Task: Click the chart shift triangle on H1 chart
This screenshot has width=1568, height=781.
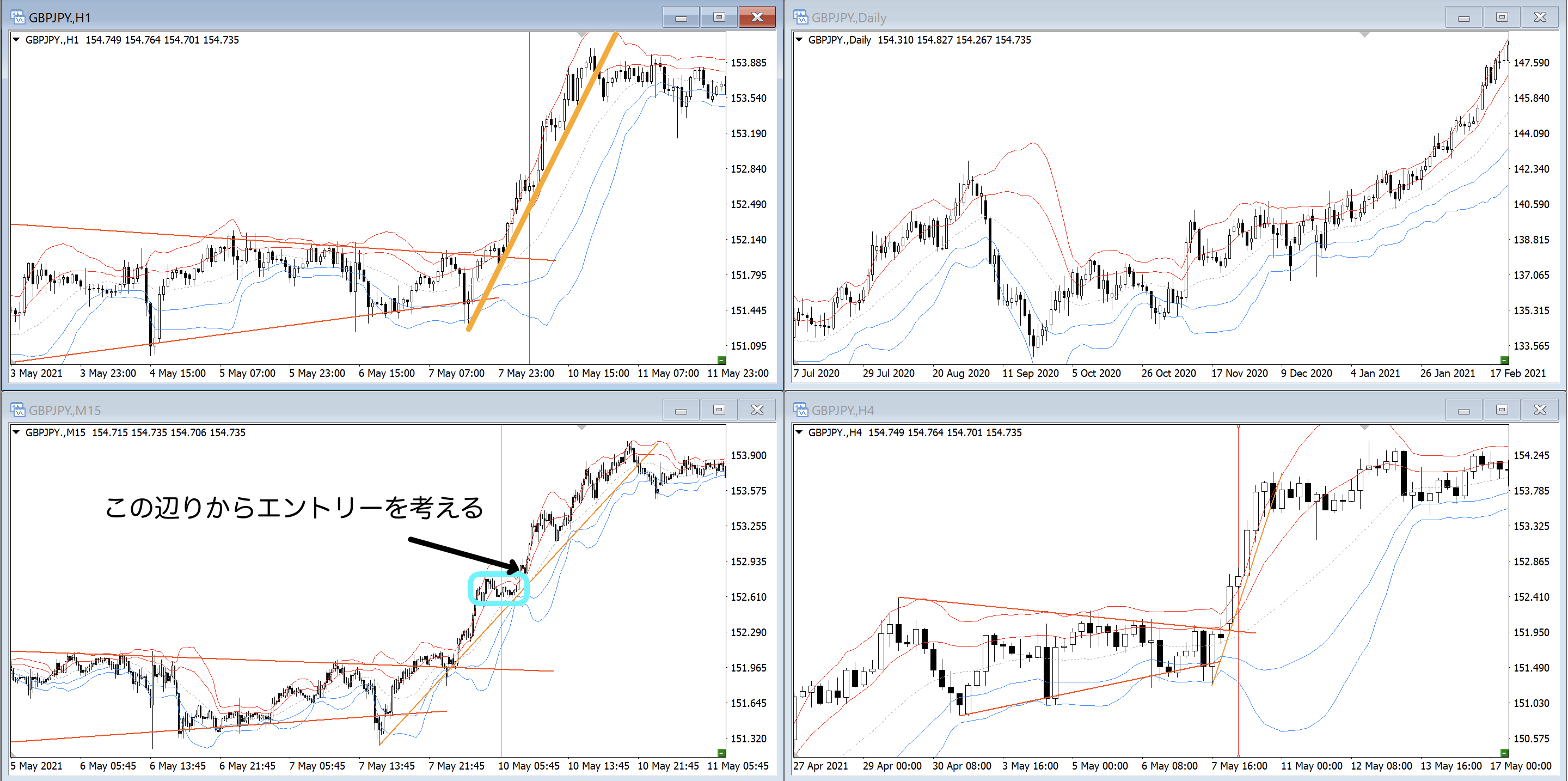Action: click(x=582, y=35)
